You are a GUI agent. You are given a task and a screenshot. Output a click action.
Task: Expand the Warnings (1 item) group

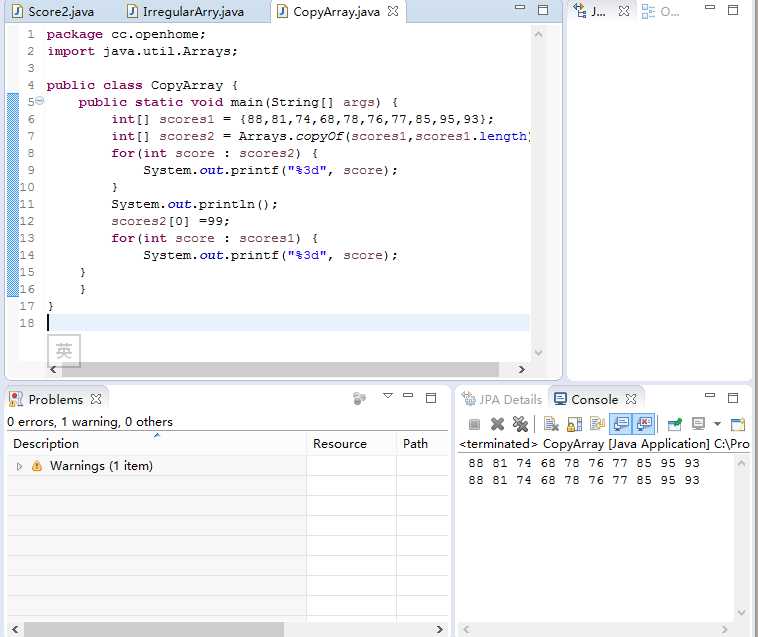(19, 466)
